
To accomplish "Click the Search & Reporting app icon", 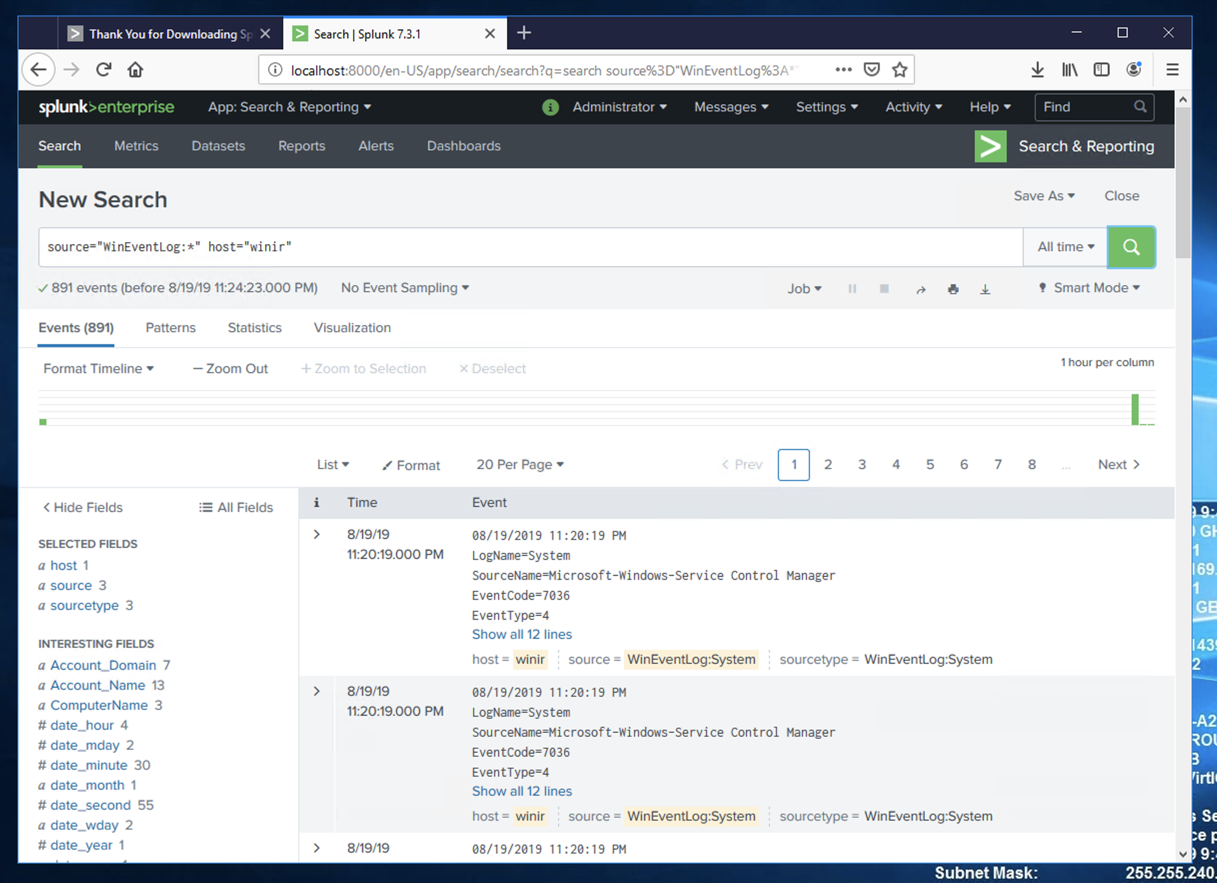I will (990, 146).
